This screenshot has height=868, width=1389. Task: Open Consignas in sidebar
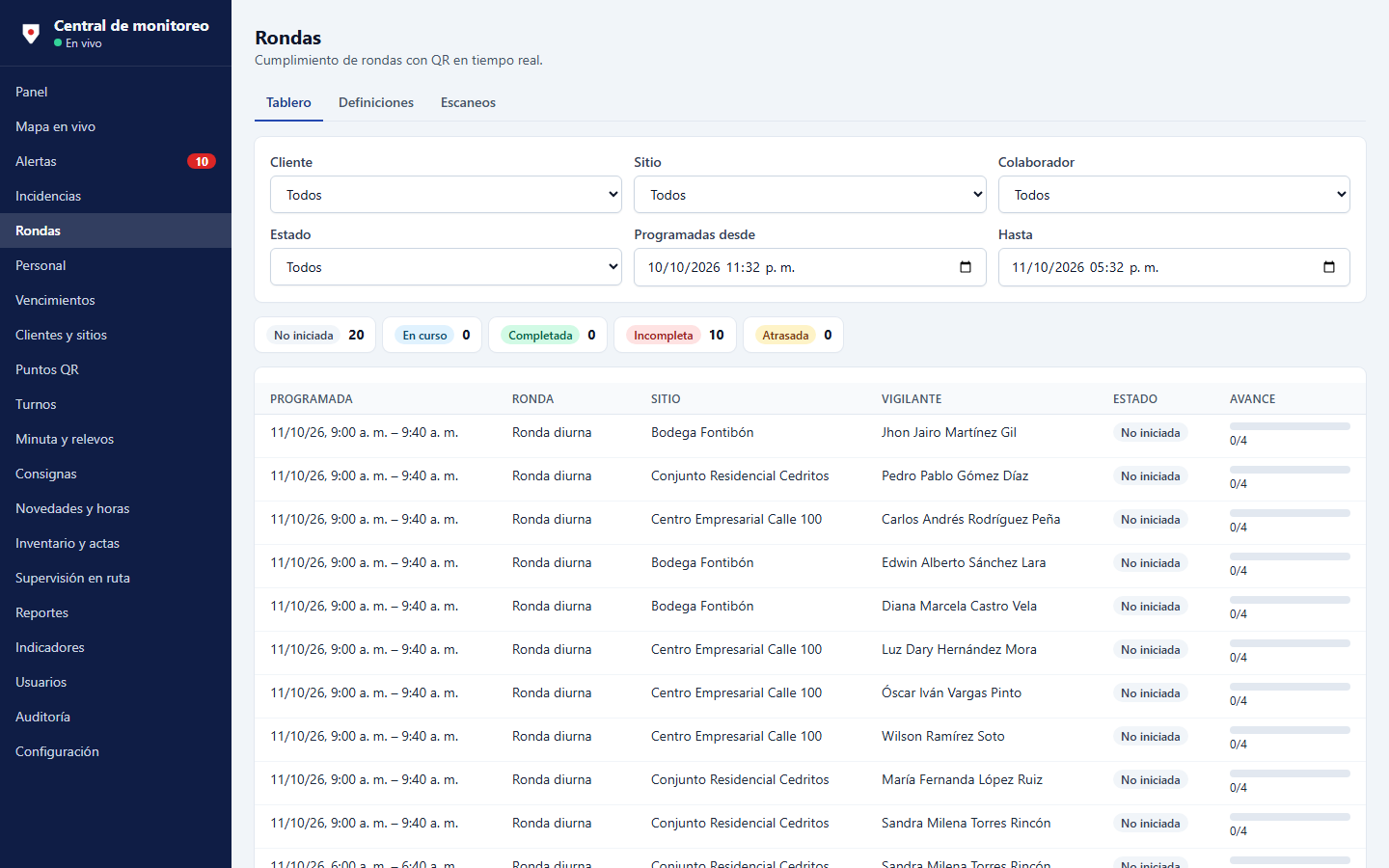click(116, 474)
